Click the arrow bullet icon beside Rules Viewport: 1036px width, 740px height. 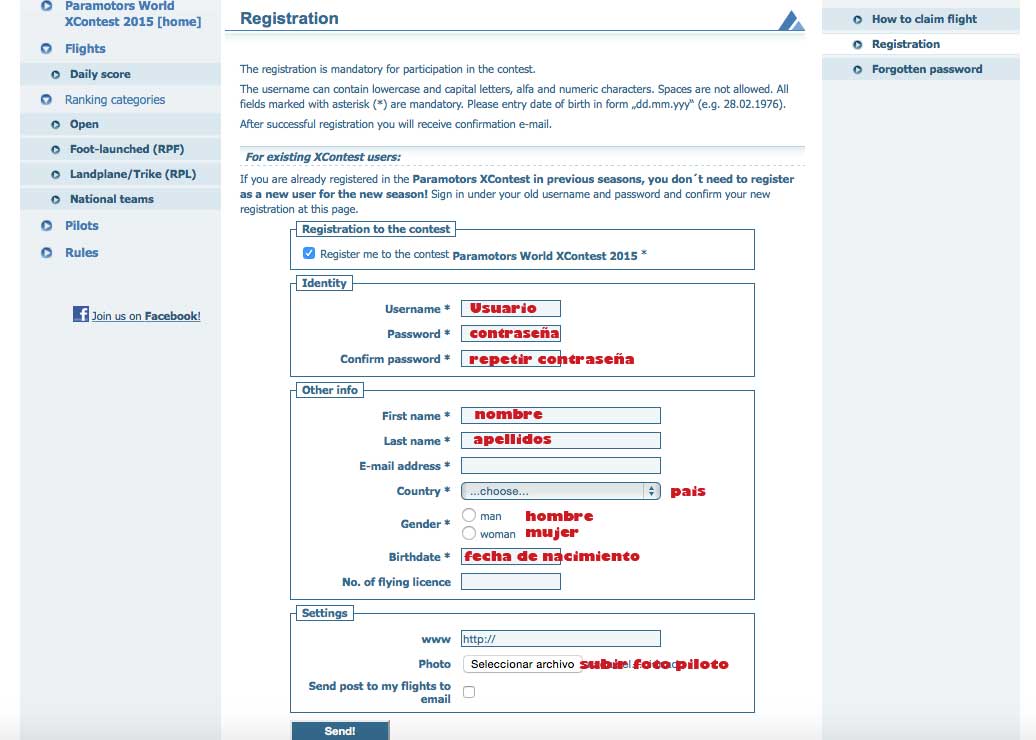(46, 253)
